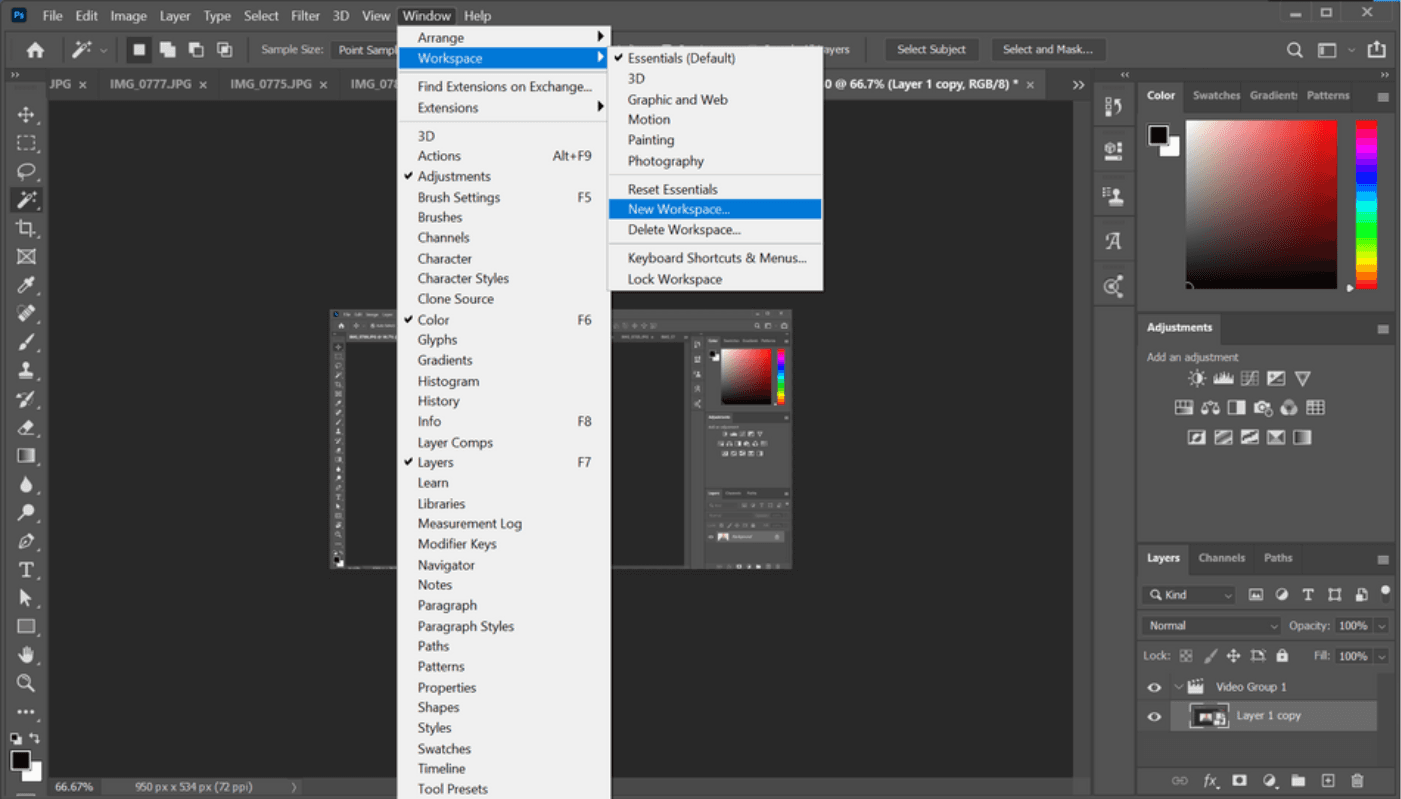Select the Lasso tool

pos(26,171)
